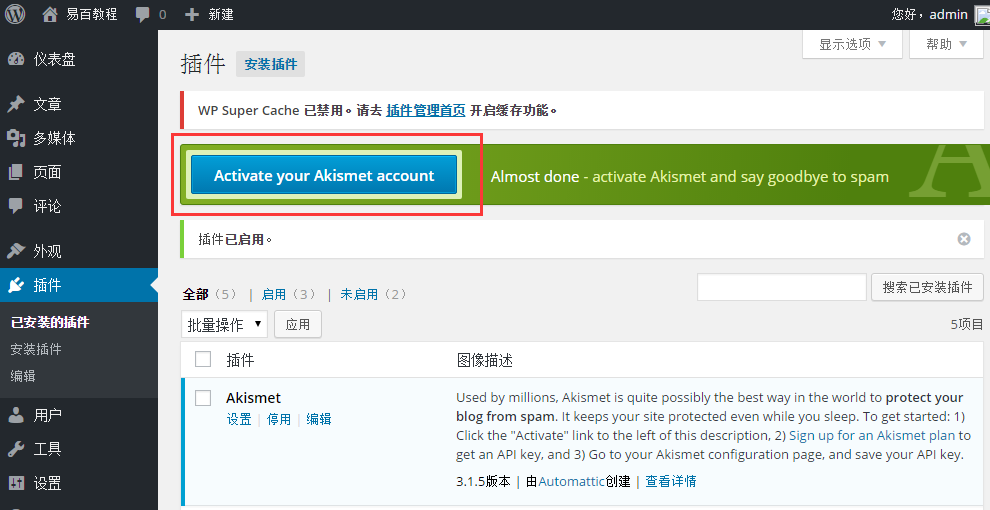Click the 设置 sliders icon

coord(16,483)
